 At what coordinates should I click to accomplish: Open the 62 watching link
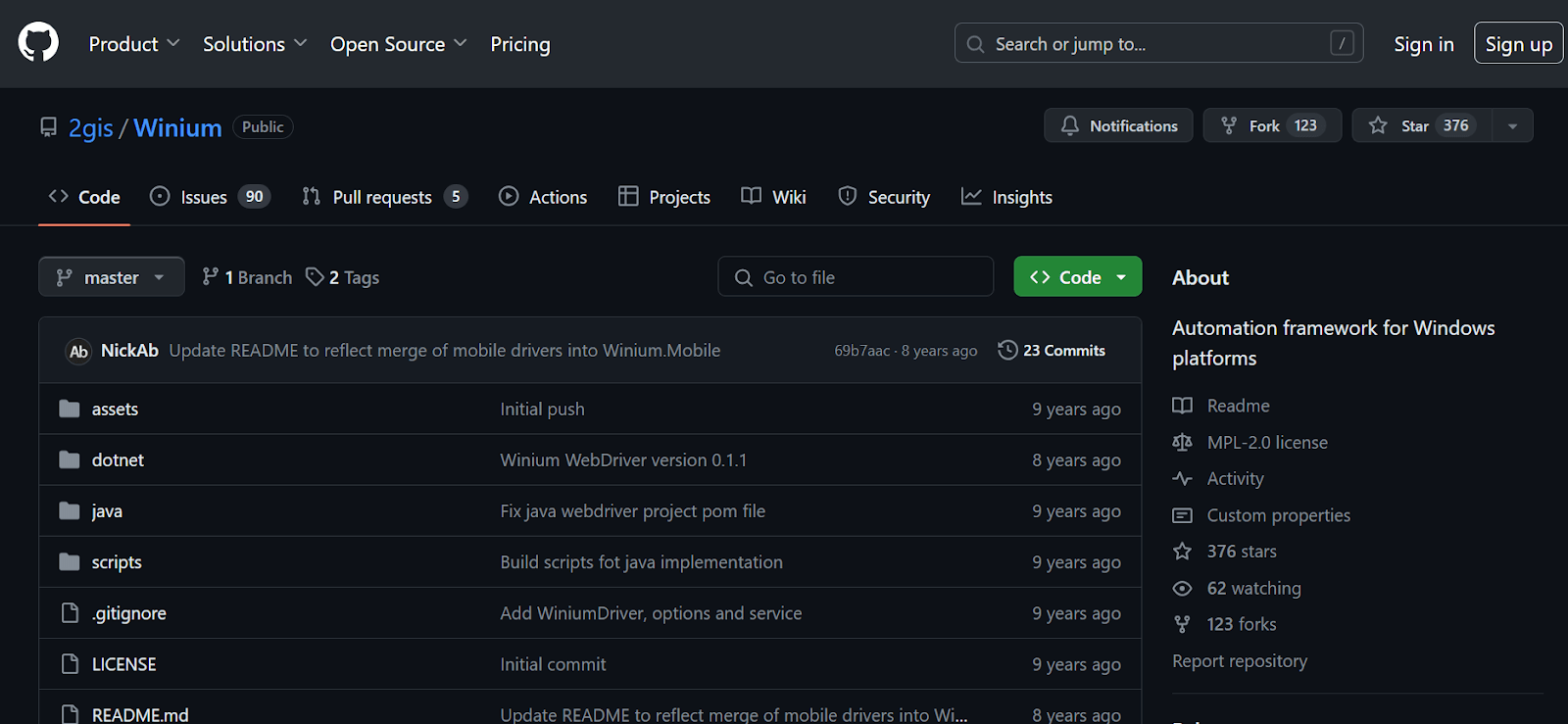[1253, 588]
